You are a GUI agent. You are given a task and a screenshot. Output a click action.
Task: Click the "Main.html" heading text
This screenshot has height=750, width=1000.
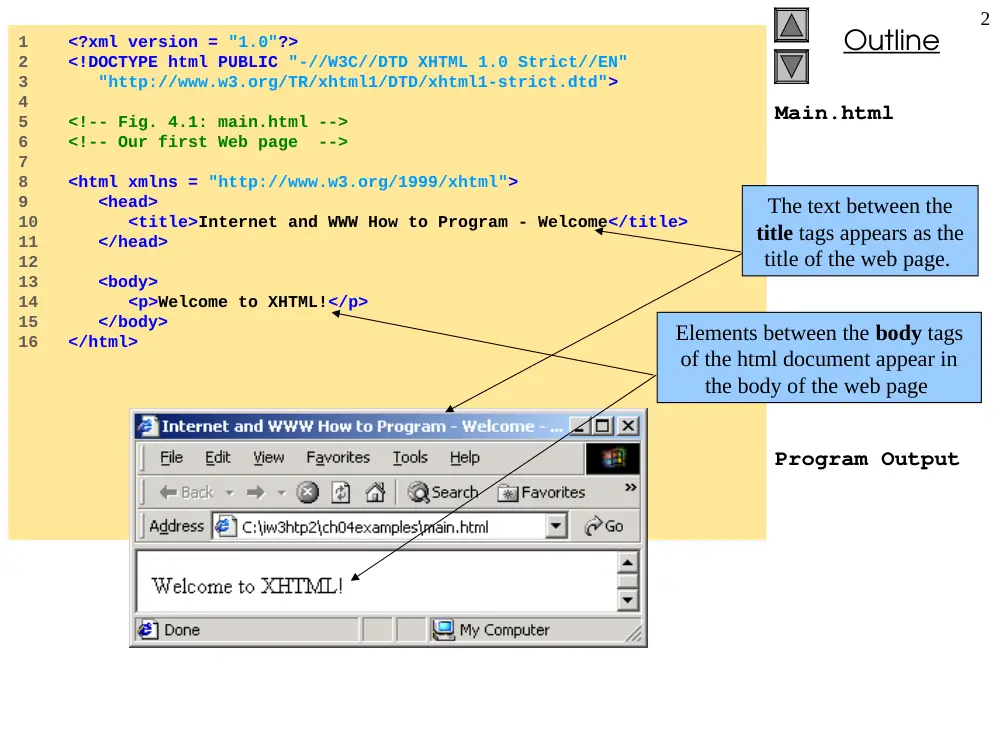834,113
